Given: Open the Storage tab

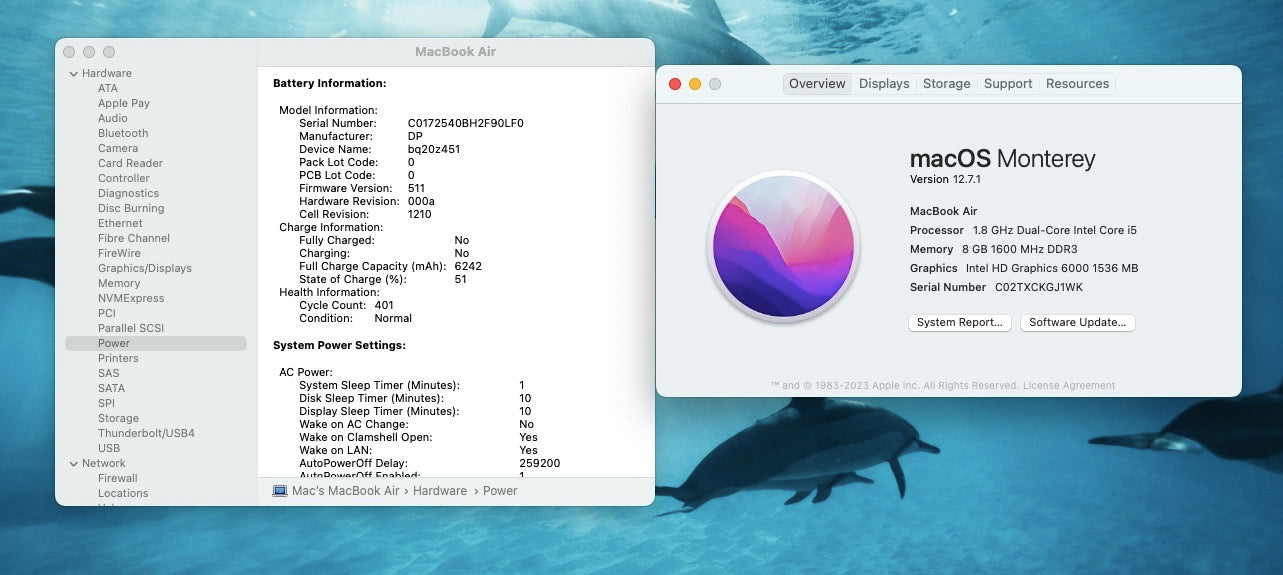Looking at the screenshot, I should 946,84.
